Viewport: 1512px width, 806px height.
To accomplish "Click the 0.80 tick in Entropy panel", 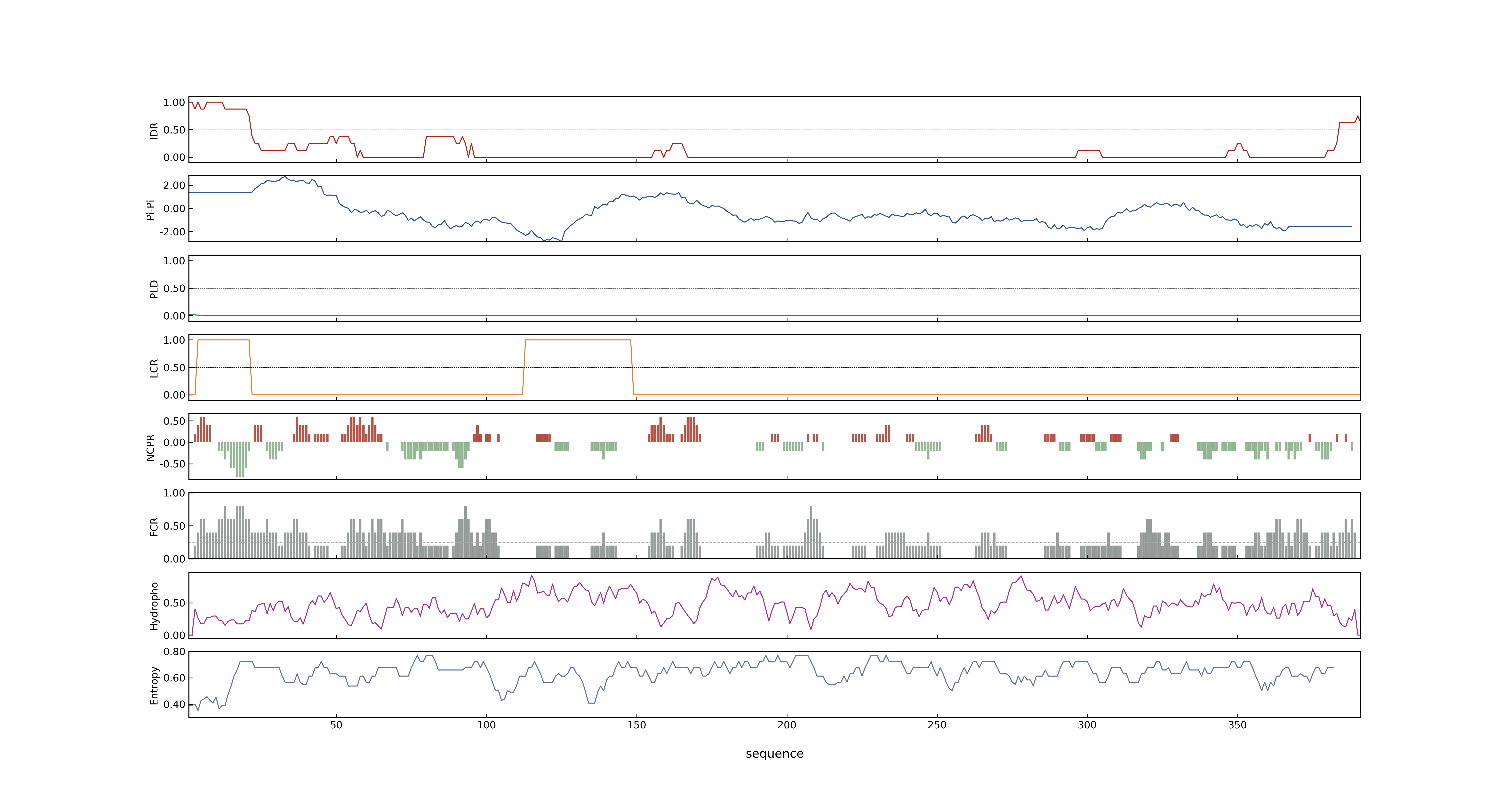I will point(174,652).
